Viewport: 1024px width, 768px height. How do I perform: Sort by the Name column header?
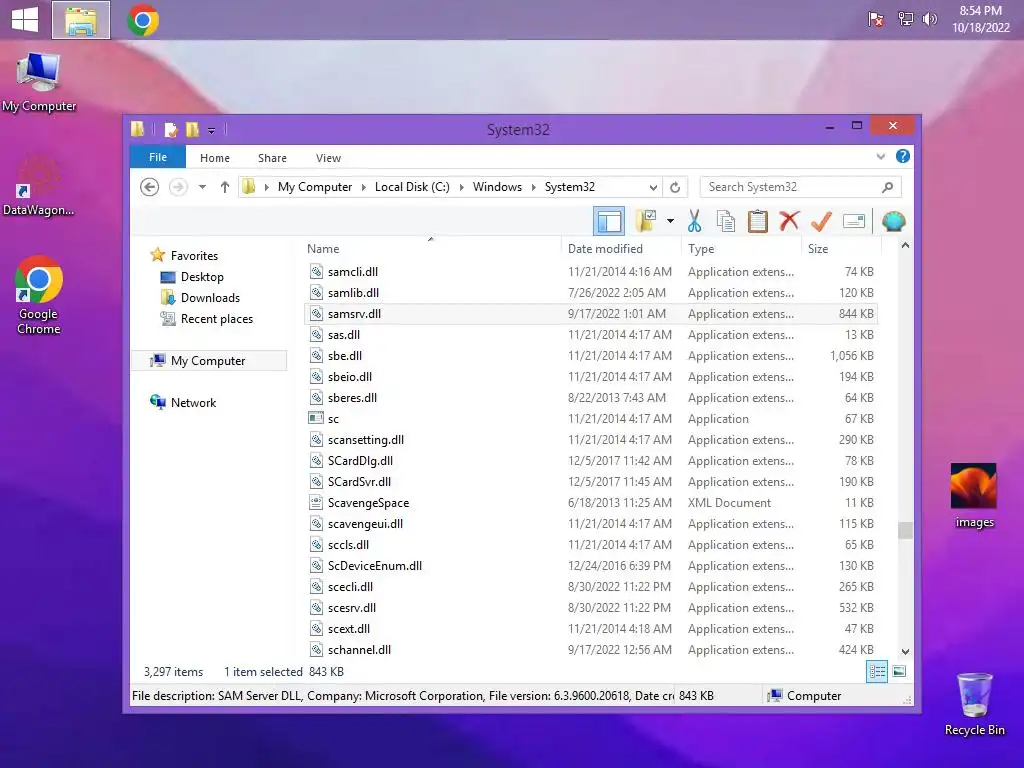(323, 249)
